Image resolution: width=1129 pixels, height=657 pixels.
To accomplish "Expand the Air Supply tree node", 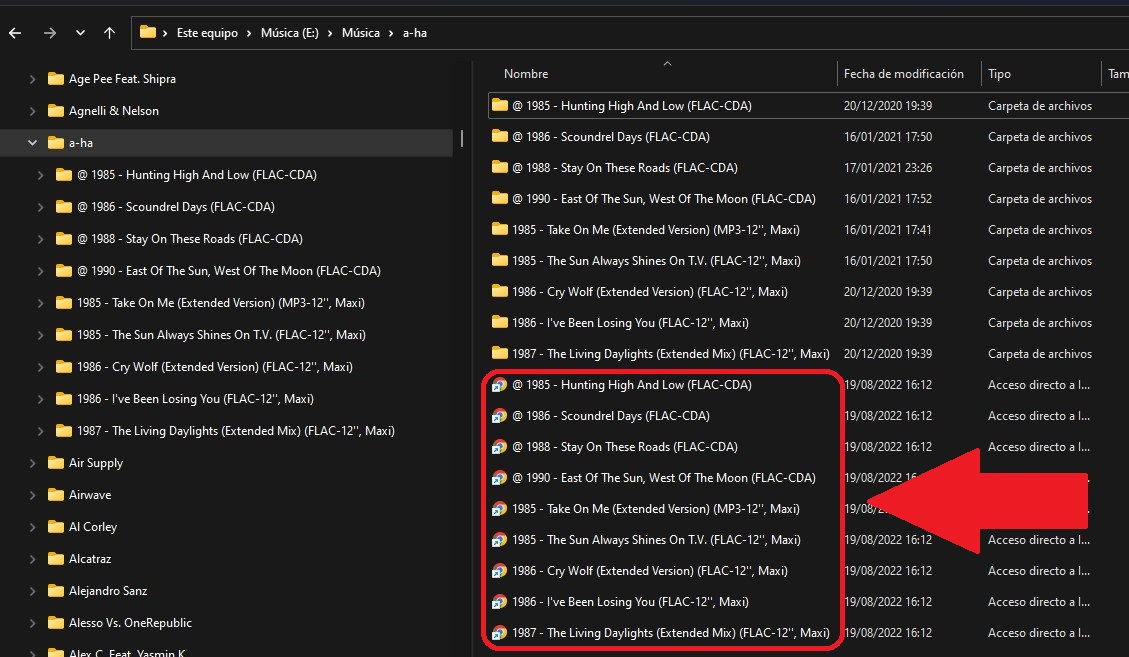I will point(32,463).
